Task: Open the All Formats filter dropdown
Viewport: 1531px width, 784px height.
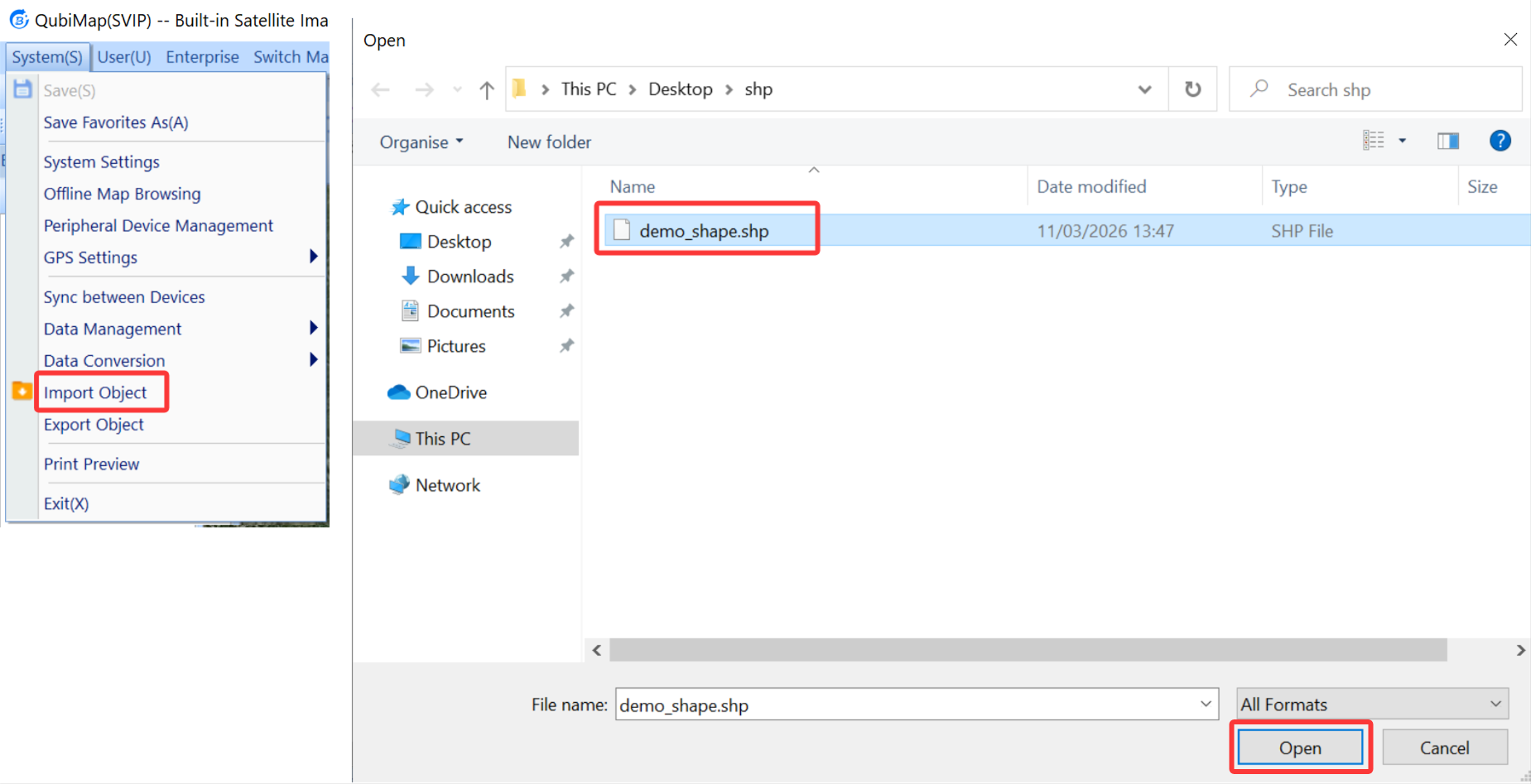Action: click(1373, 704)
